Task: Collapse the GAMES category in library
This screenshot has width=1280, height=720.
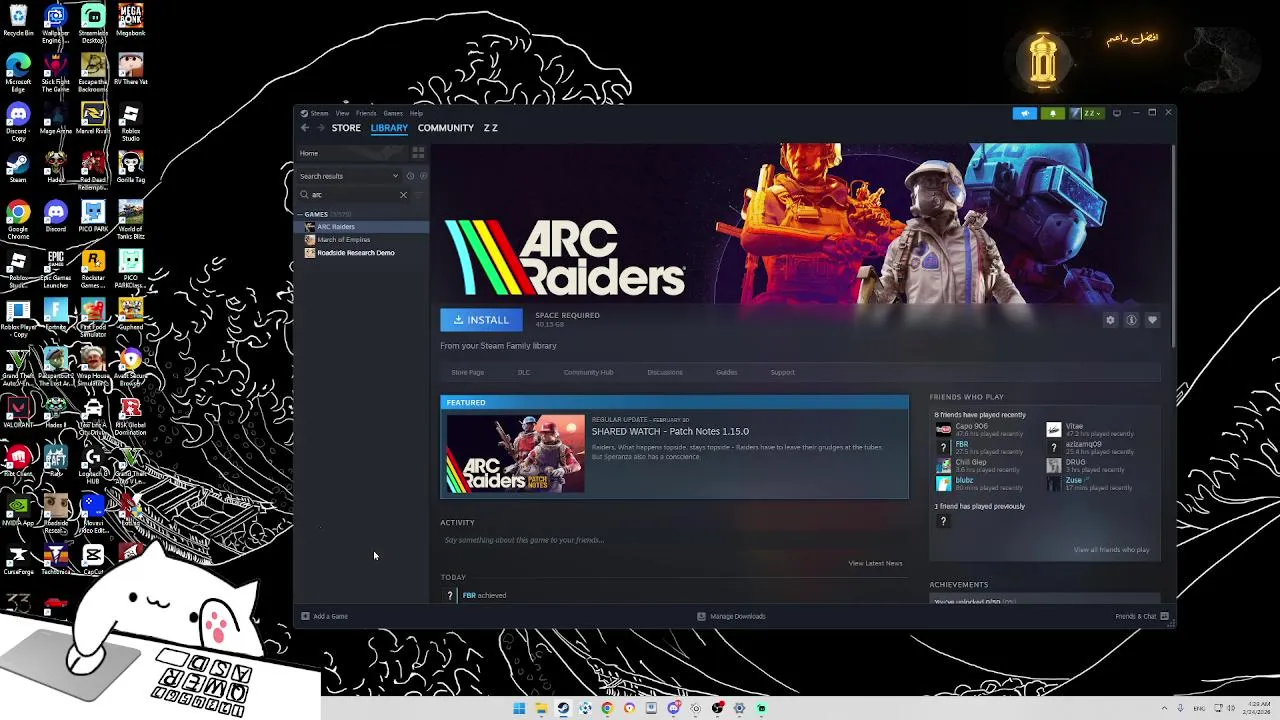Action: coord(299,214)
